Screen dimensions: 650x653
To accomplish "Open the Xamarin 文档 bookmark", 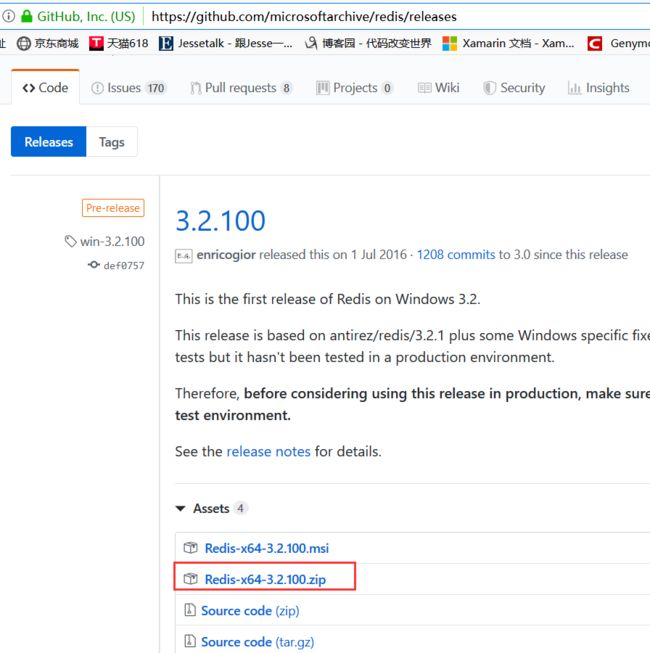I will [508, 43].
